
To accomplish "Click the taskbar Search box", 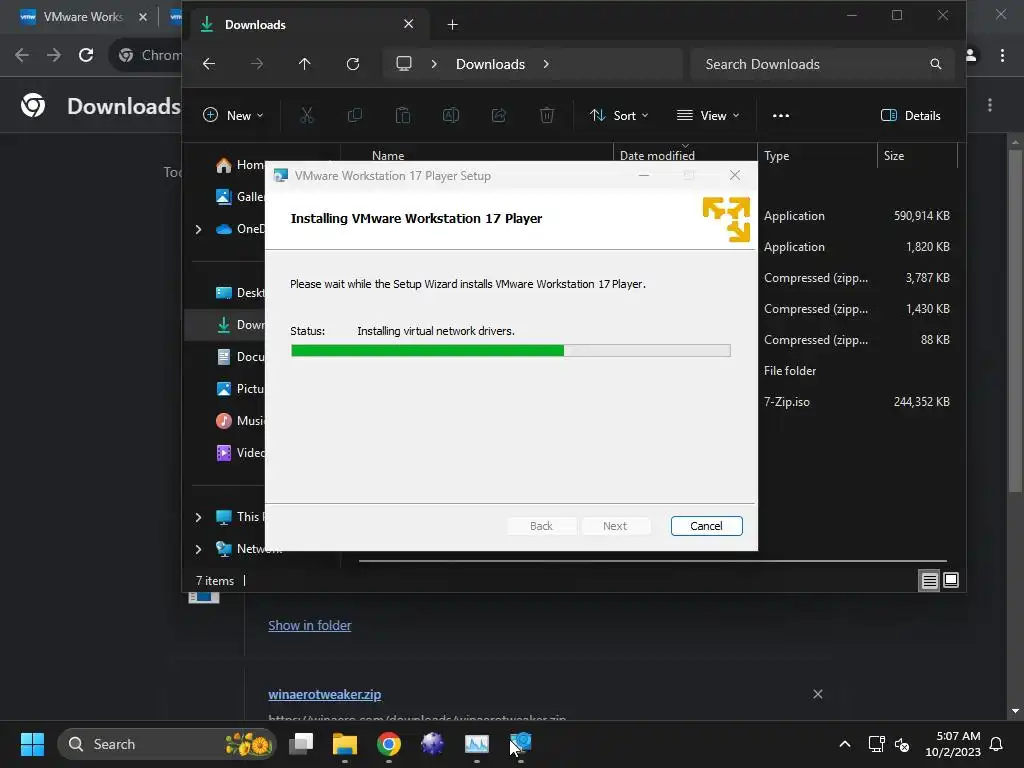I will point(167,744).
